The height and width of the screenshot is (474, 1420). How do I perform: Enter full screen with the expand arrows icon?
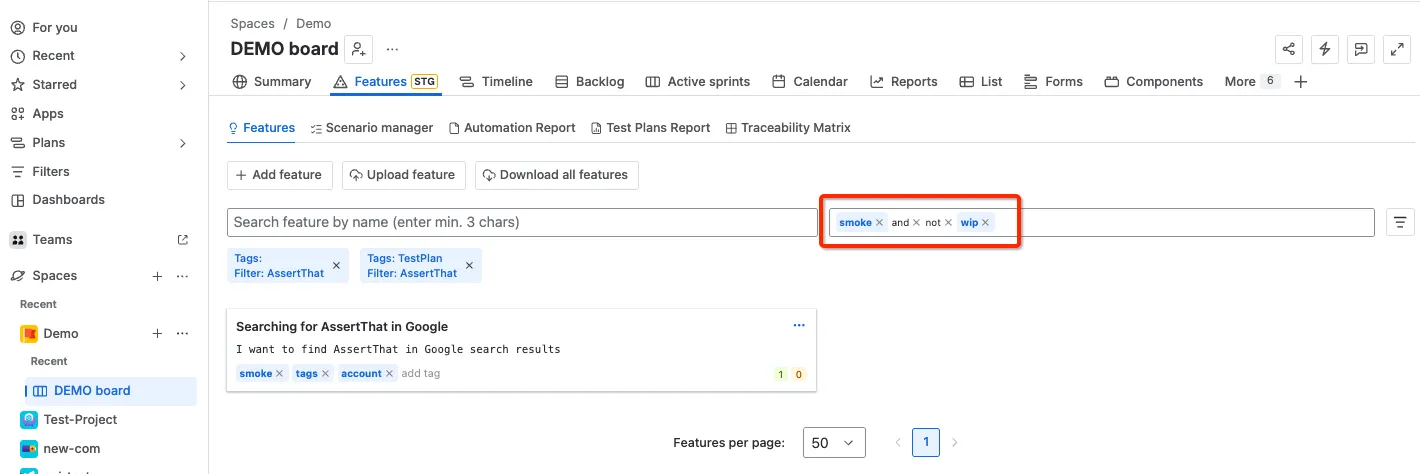(x=1397, y=49)
